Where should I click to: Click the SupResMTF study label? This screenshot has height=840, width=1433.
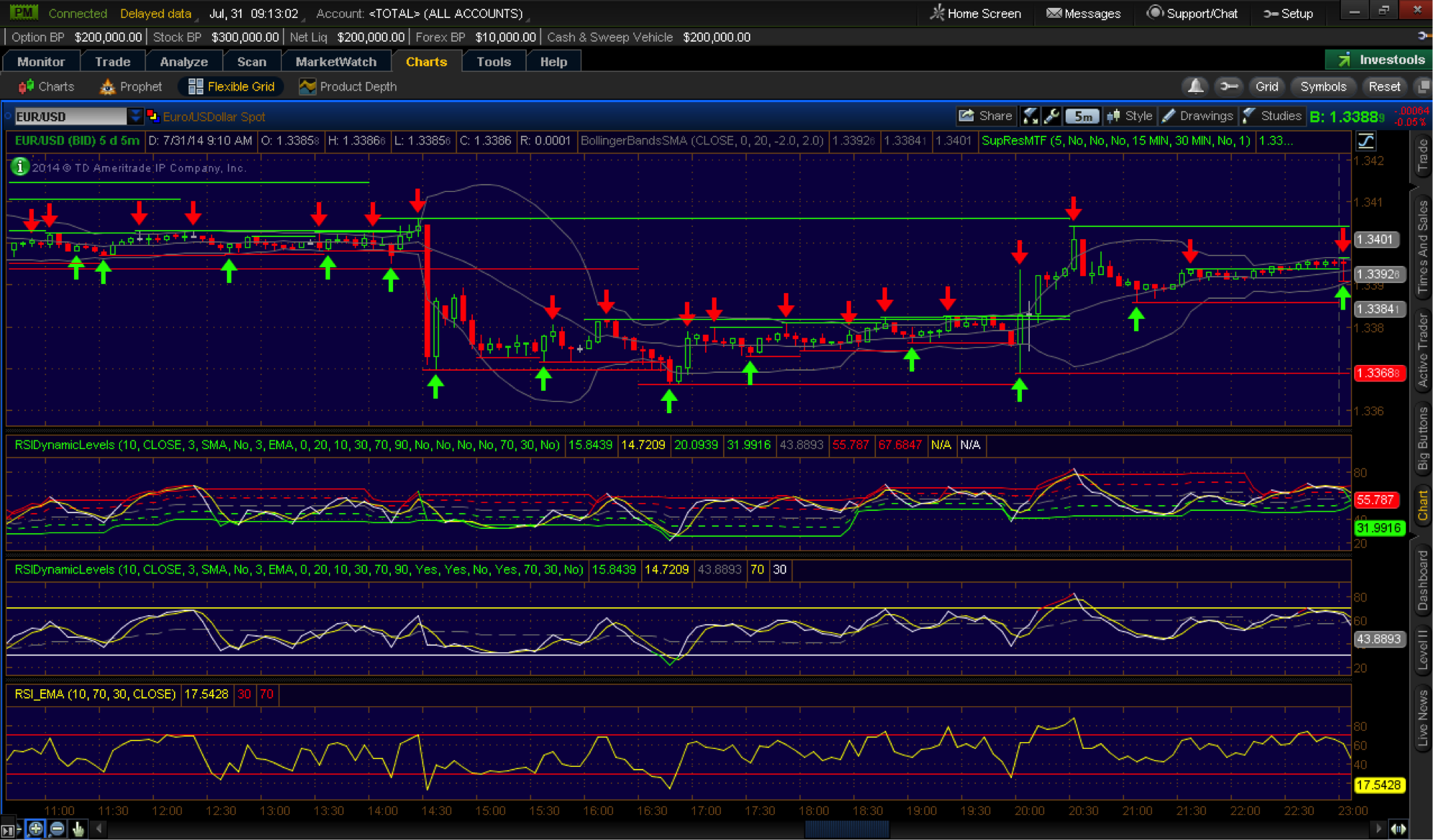click(1116, 141)
